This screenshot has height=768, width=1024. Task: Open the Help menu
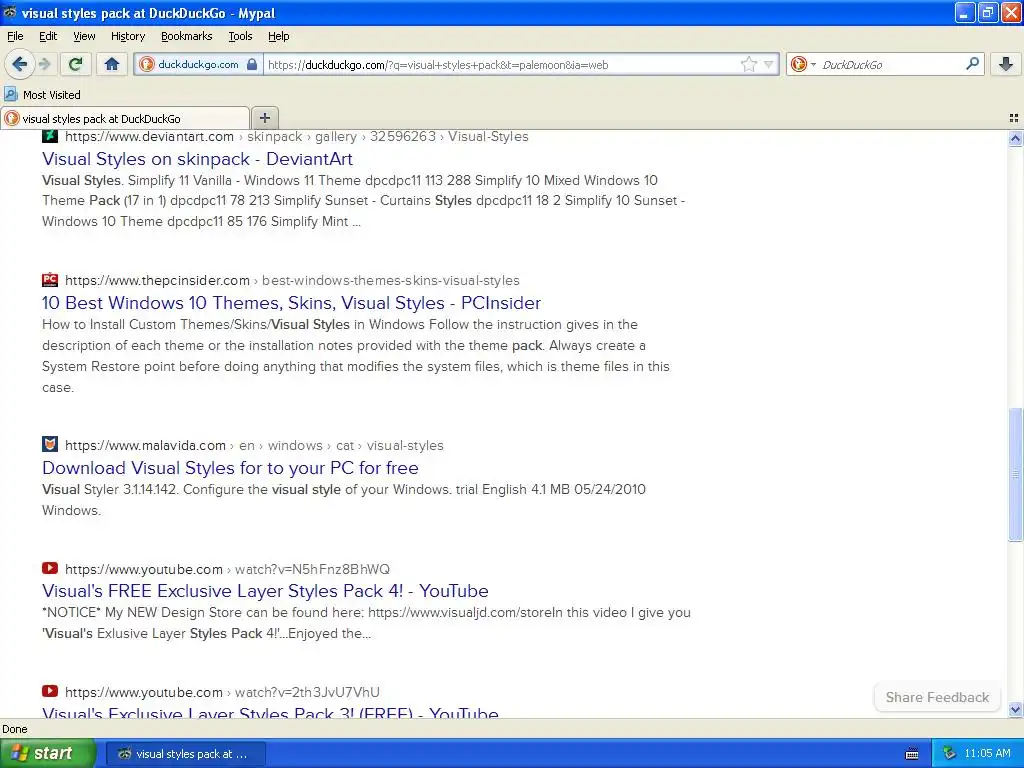[279, 36]
